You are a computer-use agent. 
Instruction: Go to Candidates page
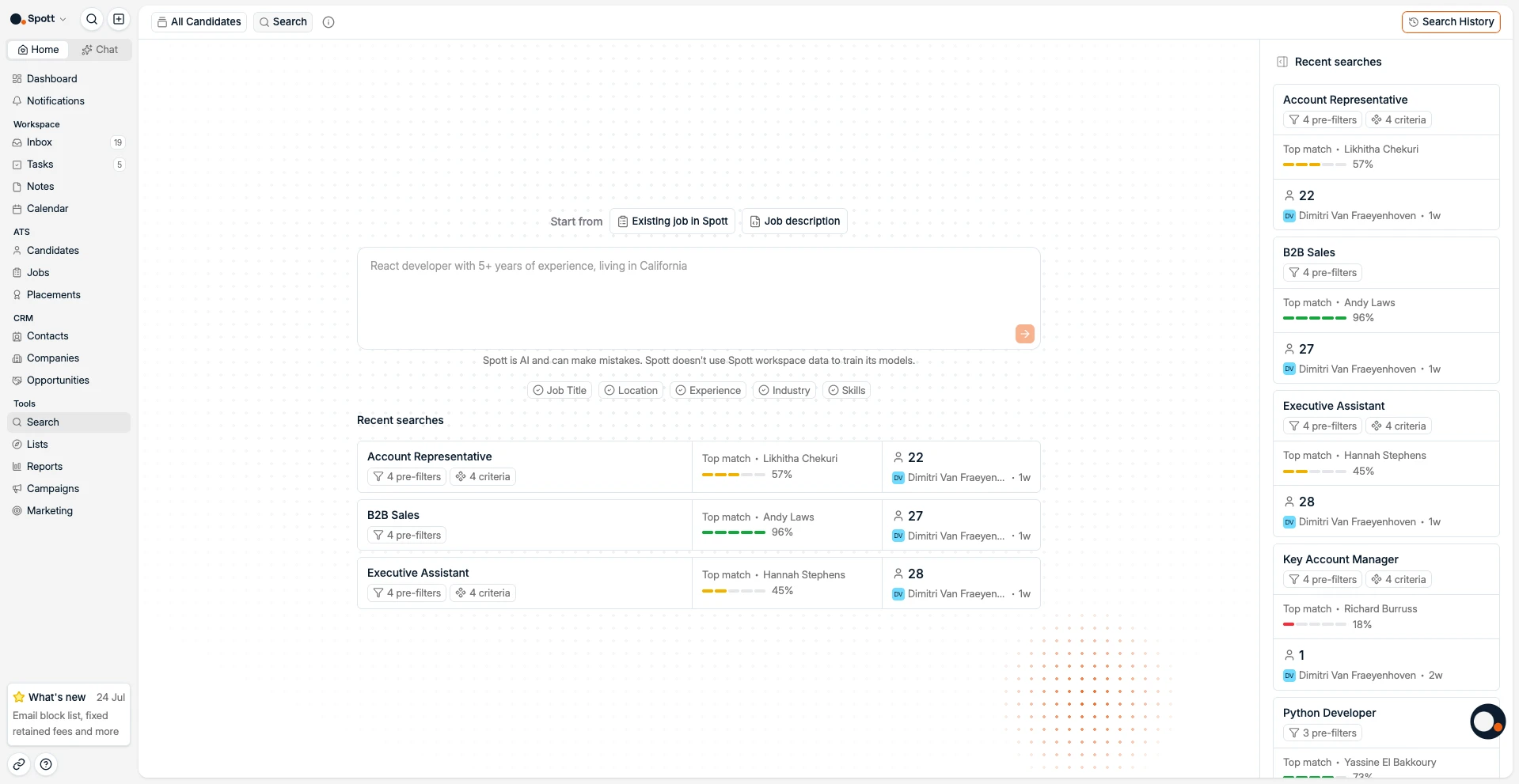pos(69,251)
